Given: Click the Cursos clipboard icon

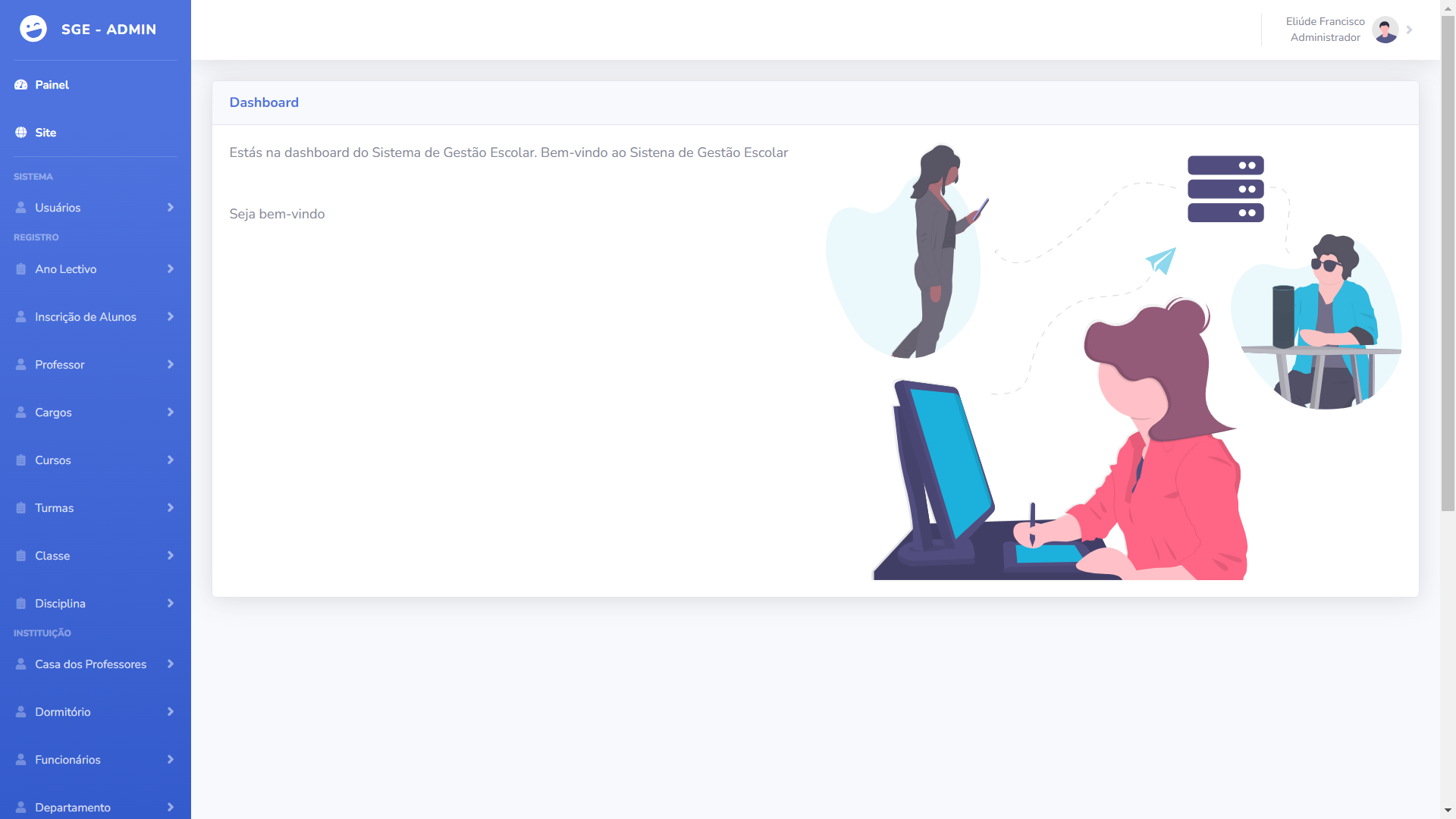Looking at the screenshot, I should click(21, 460).
